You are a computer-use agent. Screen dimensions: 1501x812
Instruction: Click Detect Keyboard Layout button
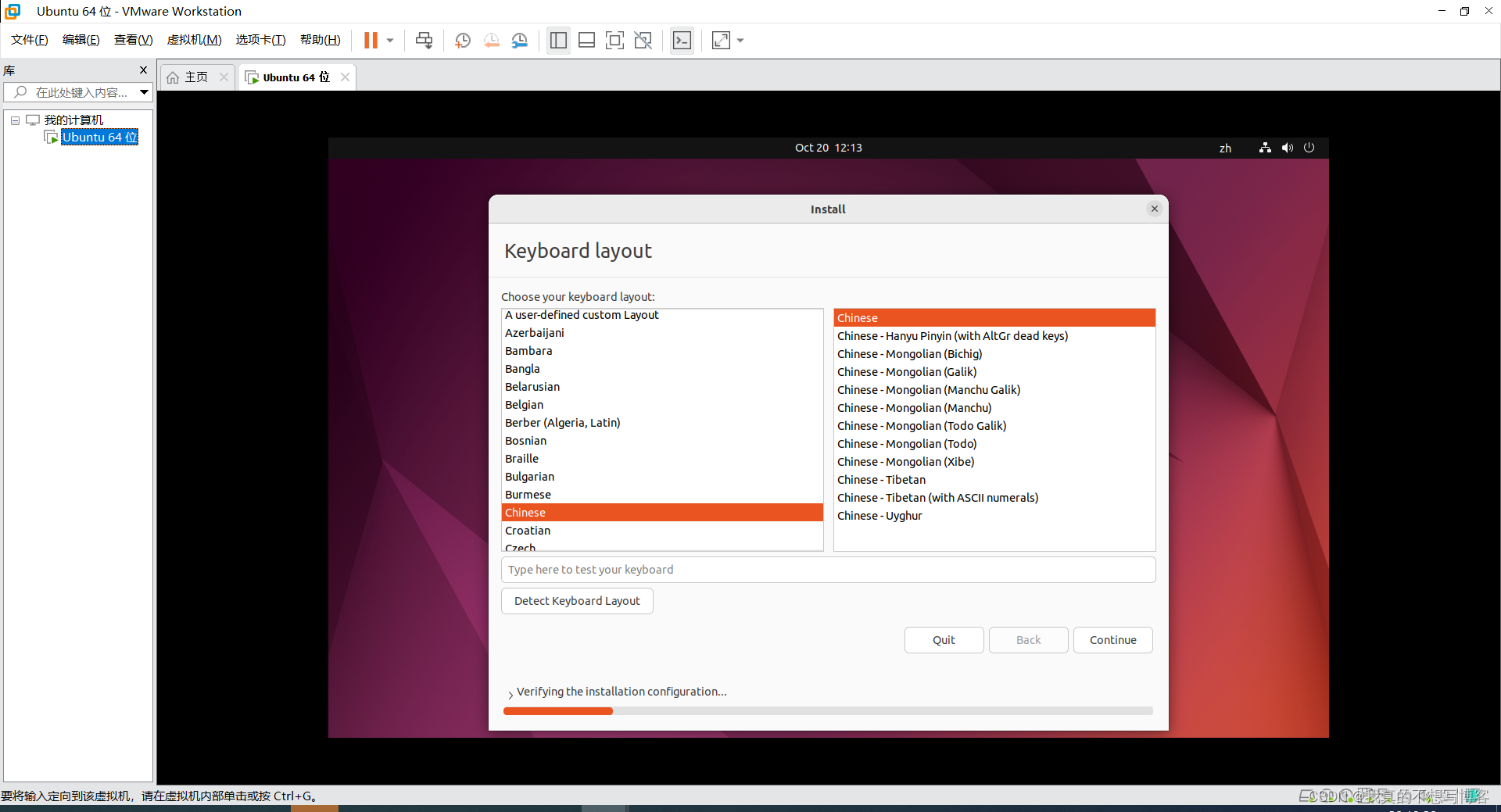tap(577, 601)
